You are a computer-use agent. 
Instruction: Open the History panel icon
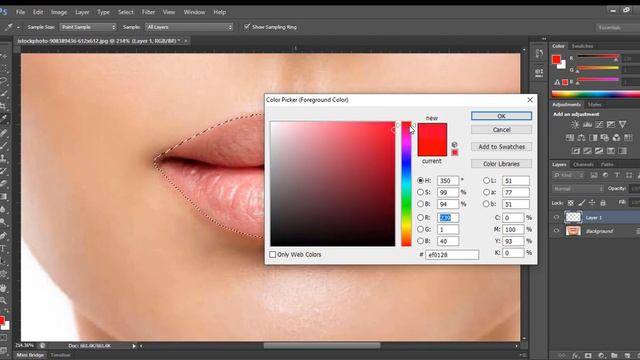pyautogui.click(x=539, y=53)
